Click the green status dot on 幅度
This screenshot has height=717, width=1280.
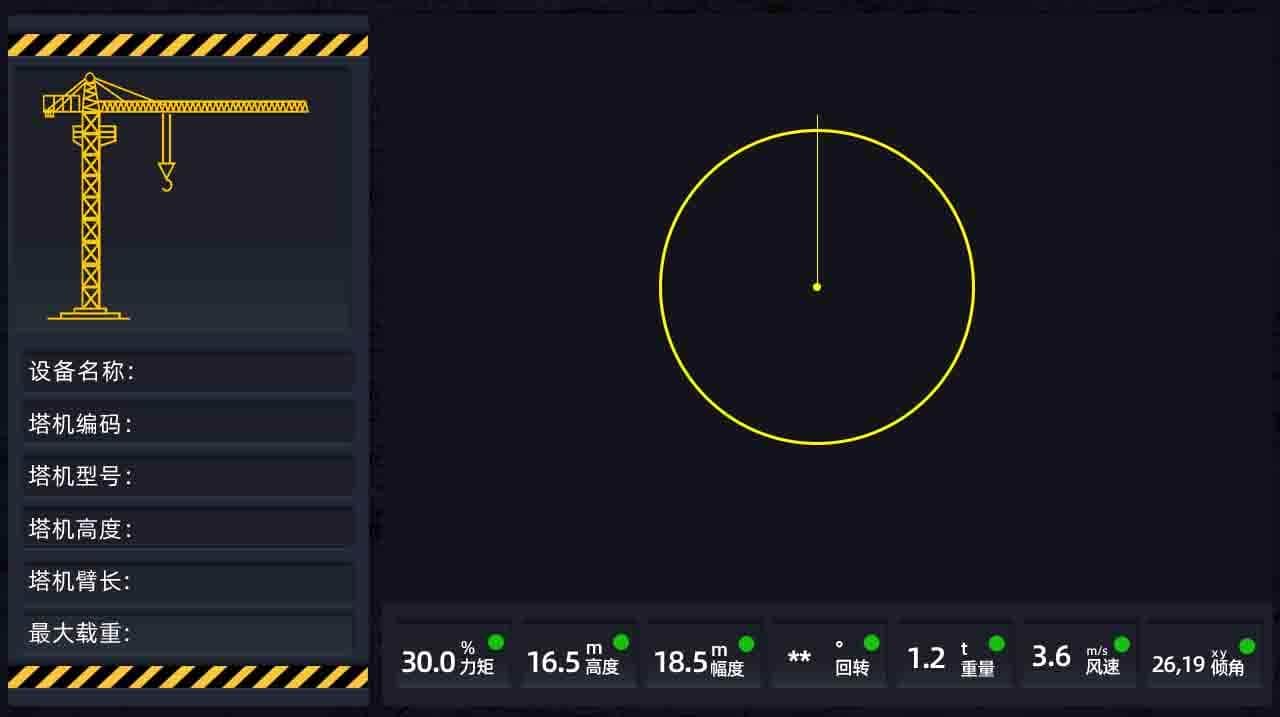[x=745, y=643]
